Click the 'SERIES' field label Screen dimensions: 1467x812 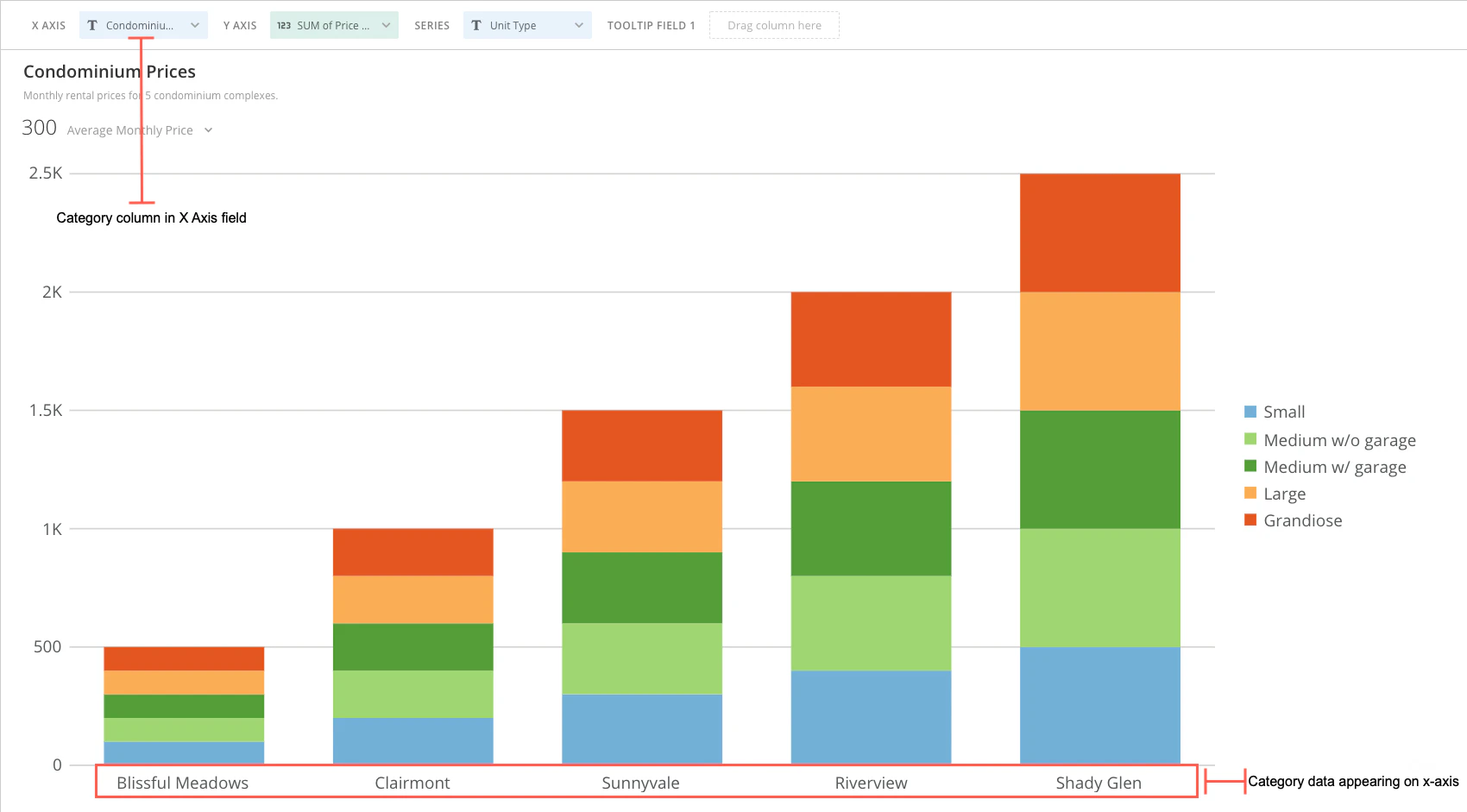point(431,26)
